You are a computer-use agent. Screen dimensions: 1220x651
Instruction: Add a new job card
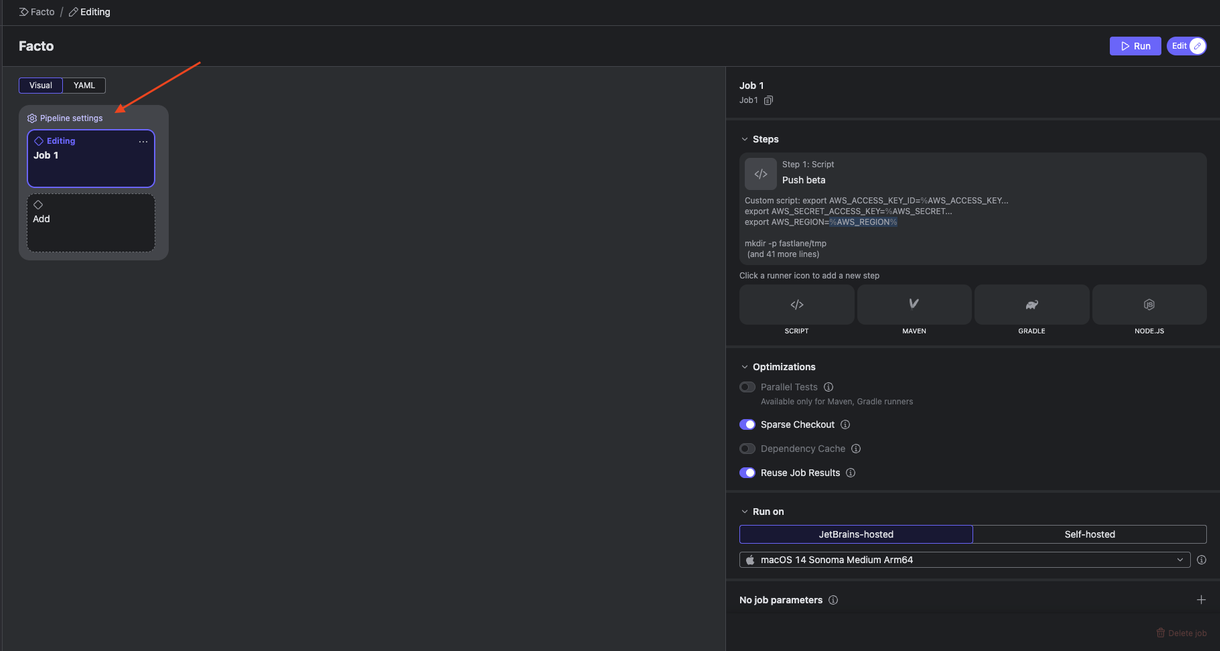point(91,222)
